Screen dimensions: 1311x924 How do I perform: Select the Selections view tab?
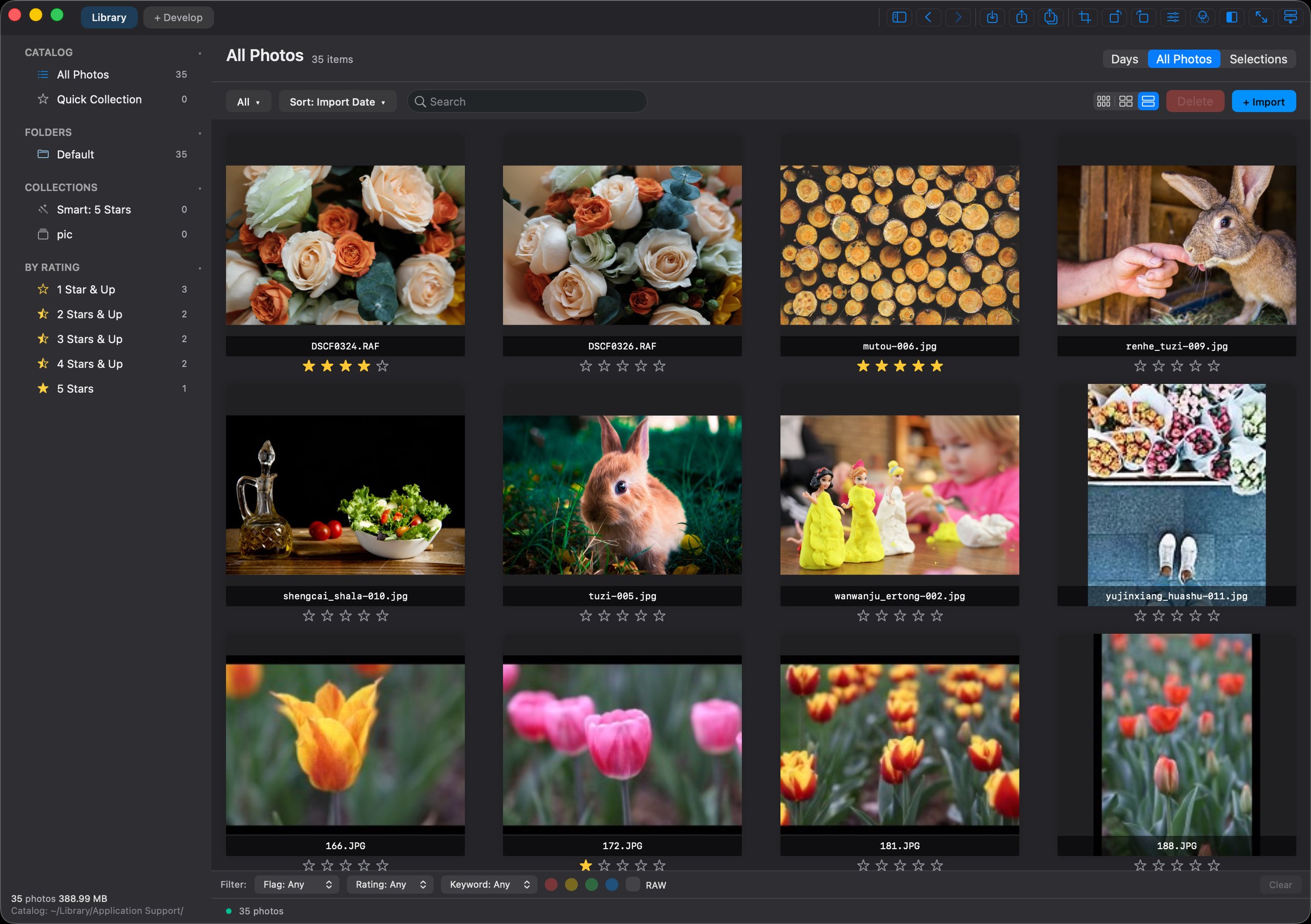point(1258,59)
